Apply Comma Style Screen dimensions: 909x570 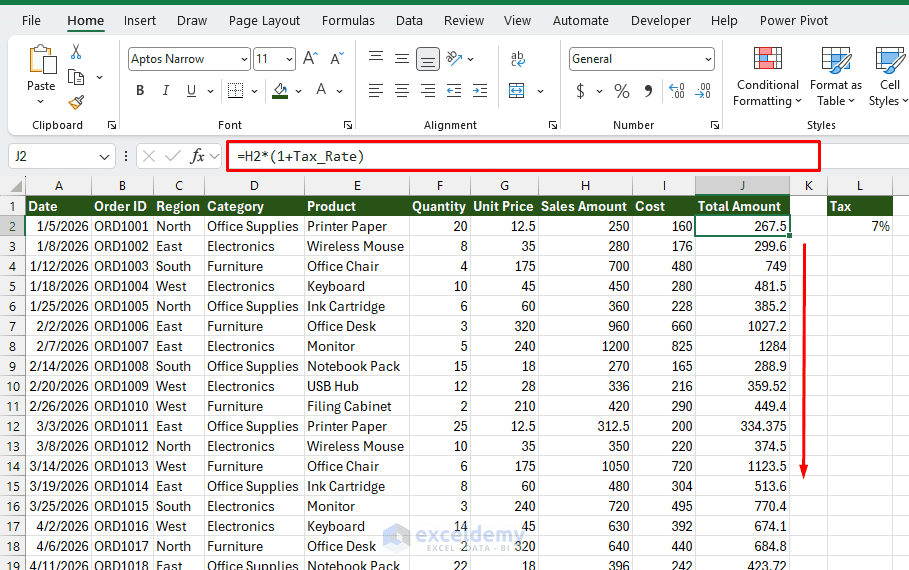(648, 90)
